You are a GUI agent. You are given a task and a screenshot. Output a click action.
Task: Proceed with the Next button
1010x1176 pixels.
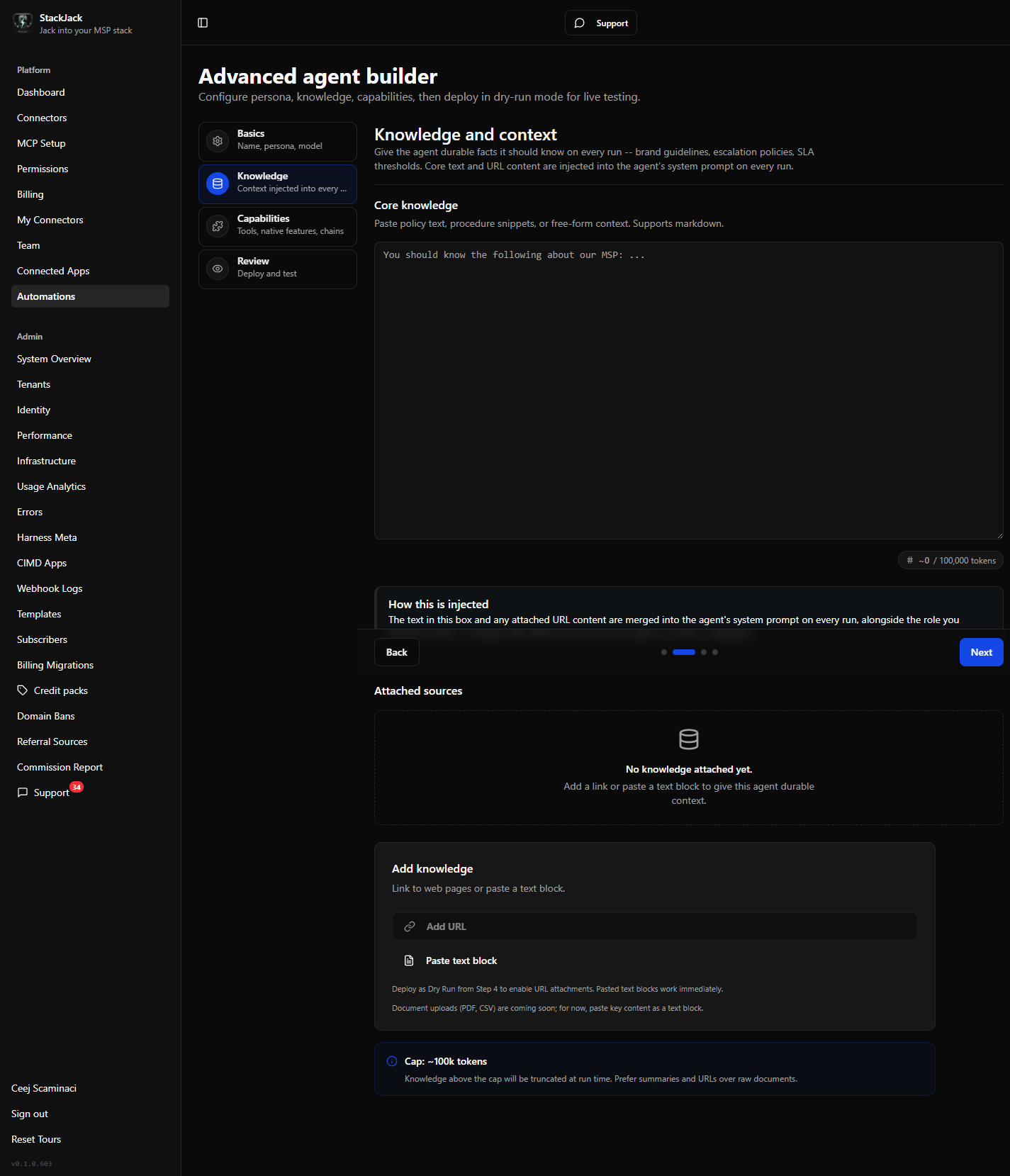[982, 652]
